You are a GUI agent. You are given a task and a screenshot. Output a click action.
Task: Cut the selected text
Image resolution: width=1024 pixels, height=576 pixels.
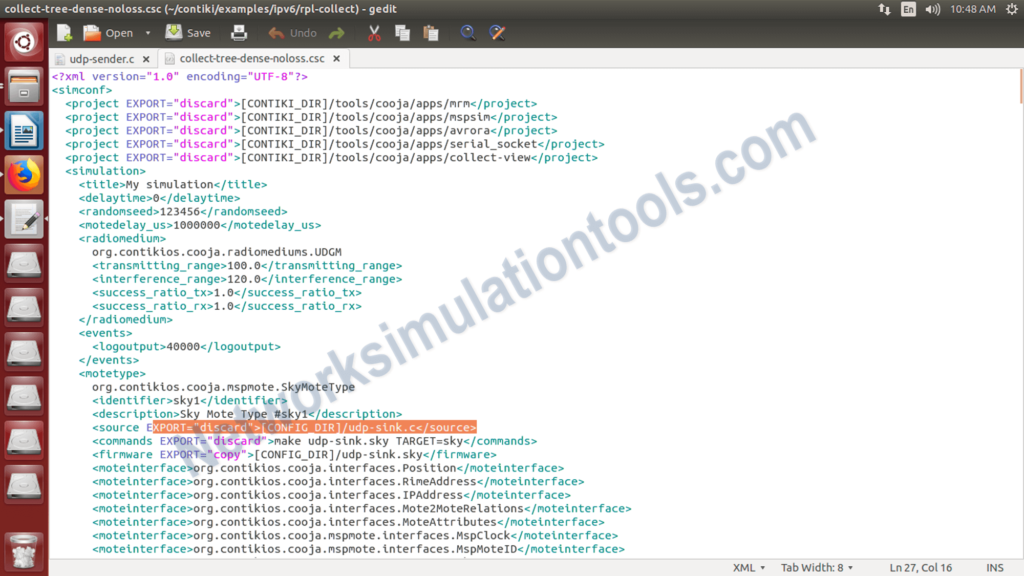(x=374, y=32)
